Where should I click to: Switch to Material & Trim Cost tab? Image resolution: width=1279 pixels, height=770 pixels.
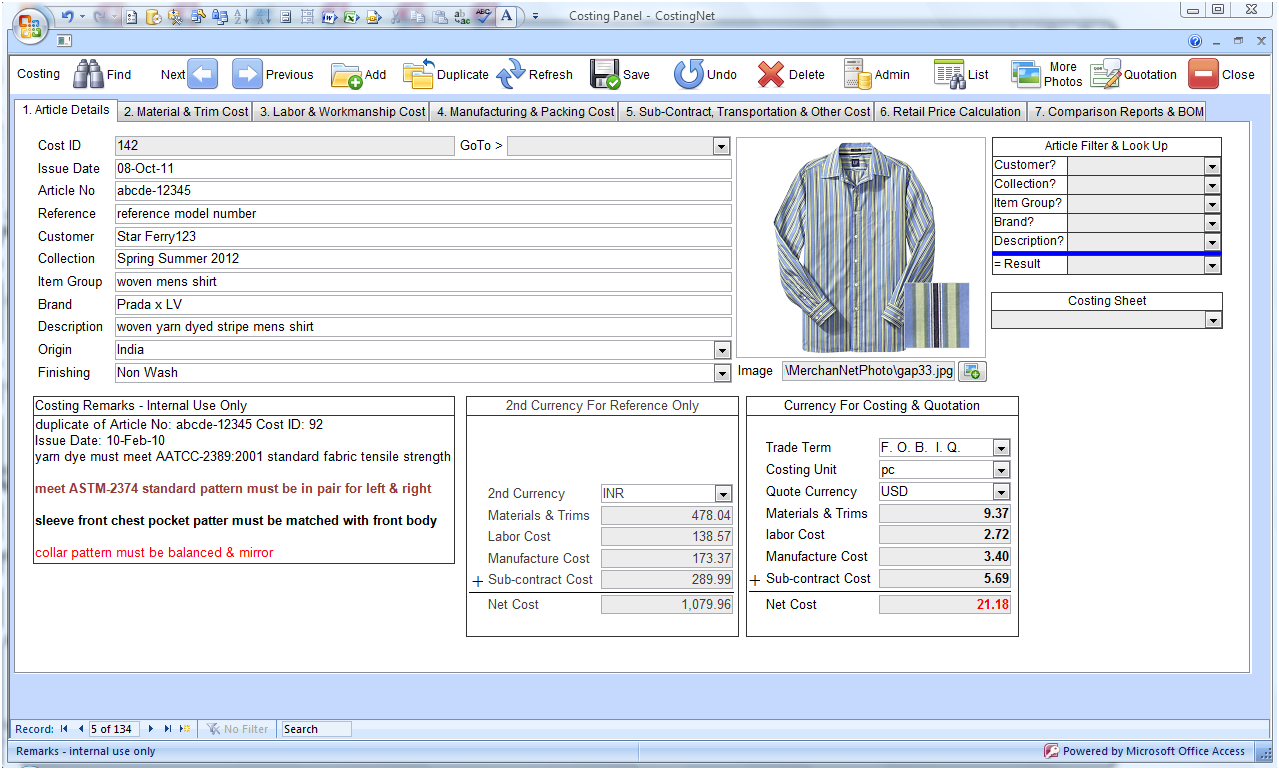186,112
